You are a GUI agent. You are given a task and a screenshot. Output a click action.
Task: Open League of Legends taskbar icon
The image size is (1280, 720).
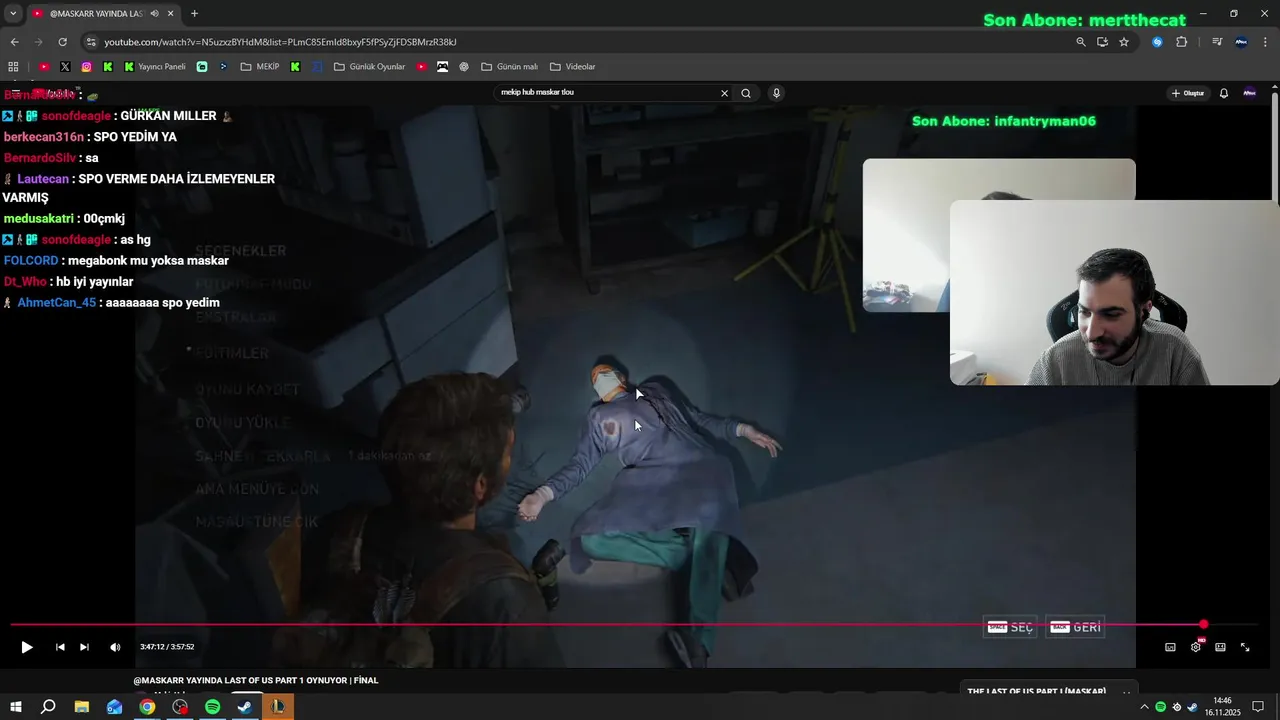tap(278, 707)
